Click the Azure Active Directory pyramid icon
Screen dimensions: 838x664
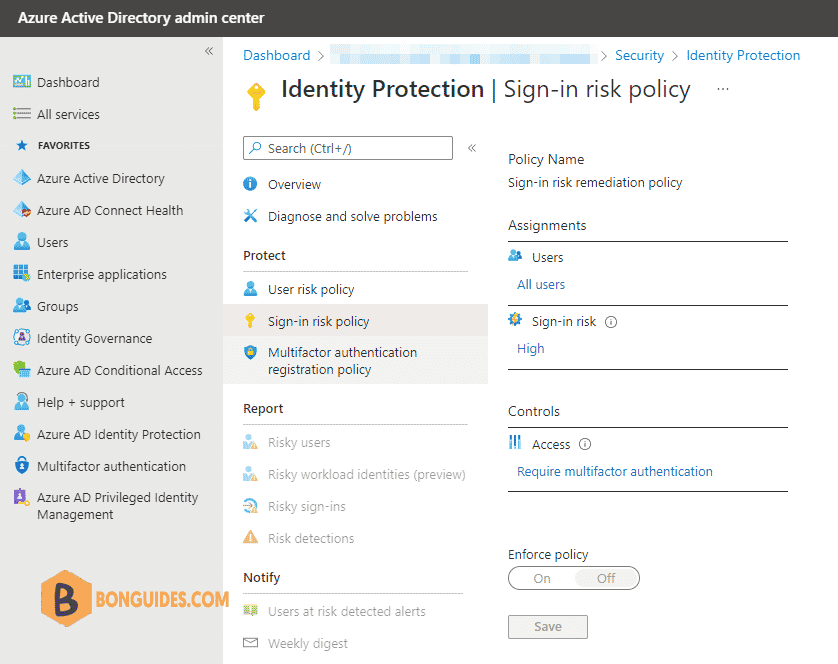pyautogui.click(x=22, y=177)
